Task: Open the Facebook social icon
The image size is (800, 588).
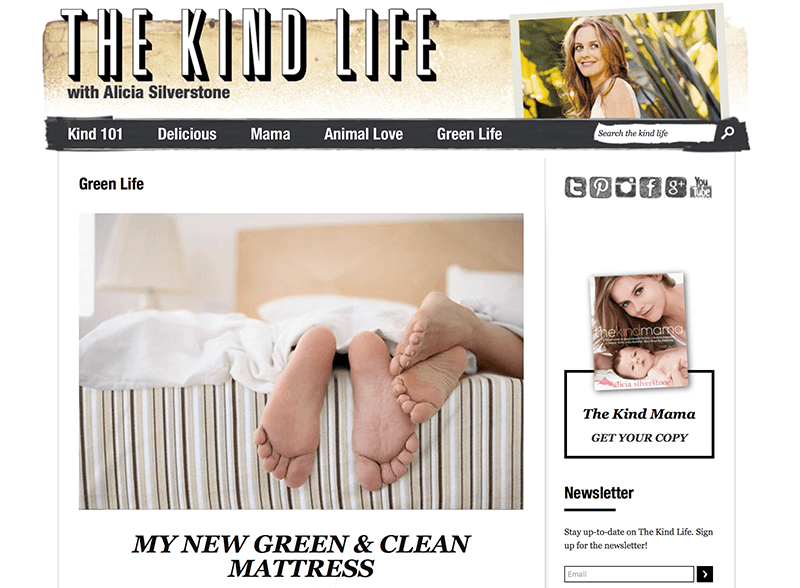Action: click(x=650, y=187)
